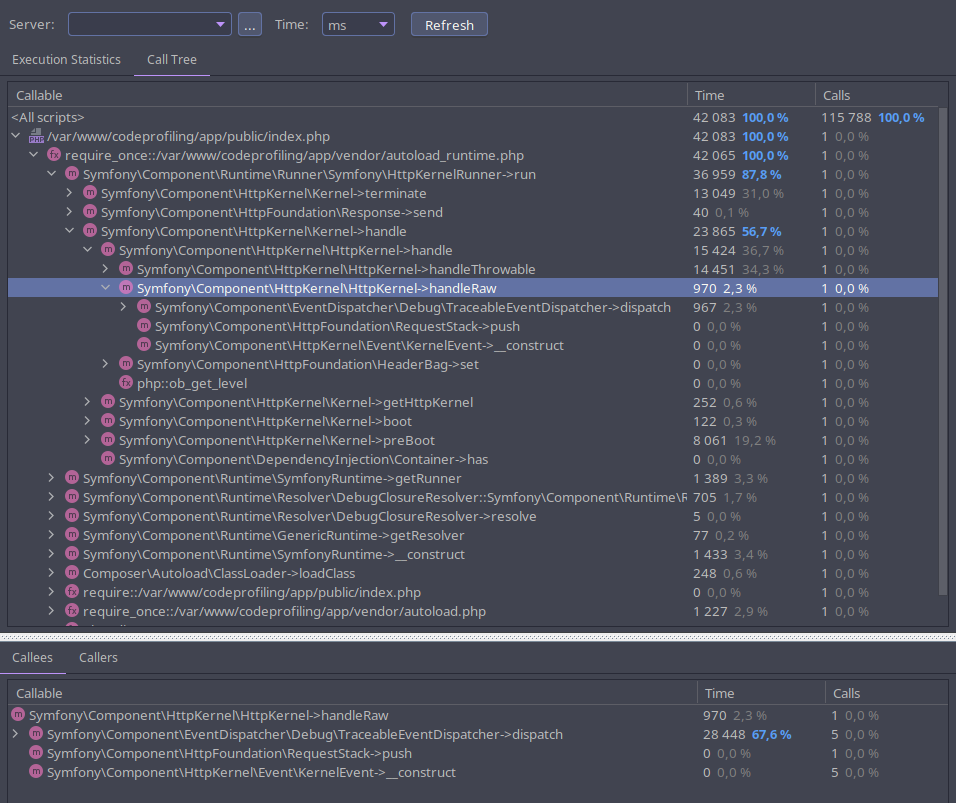Collapse the HttpKernel->handleRaw node
The image size is (956, 803).
[105, 287]
